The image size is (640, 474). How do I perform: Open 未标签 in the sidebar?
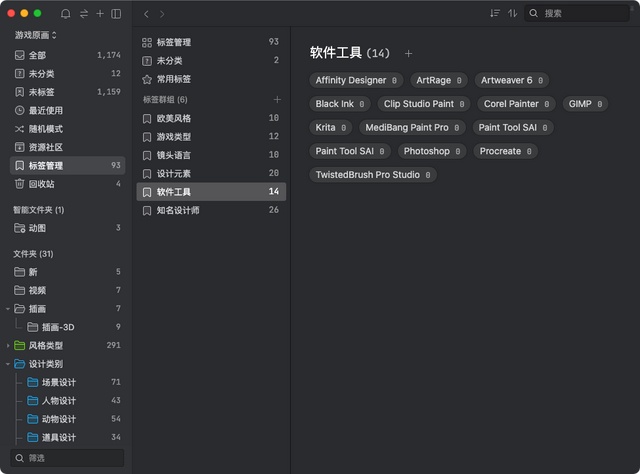point(67,92)
